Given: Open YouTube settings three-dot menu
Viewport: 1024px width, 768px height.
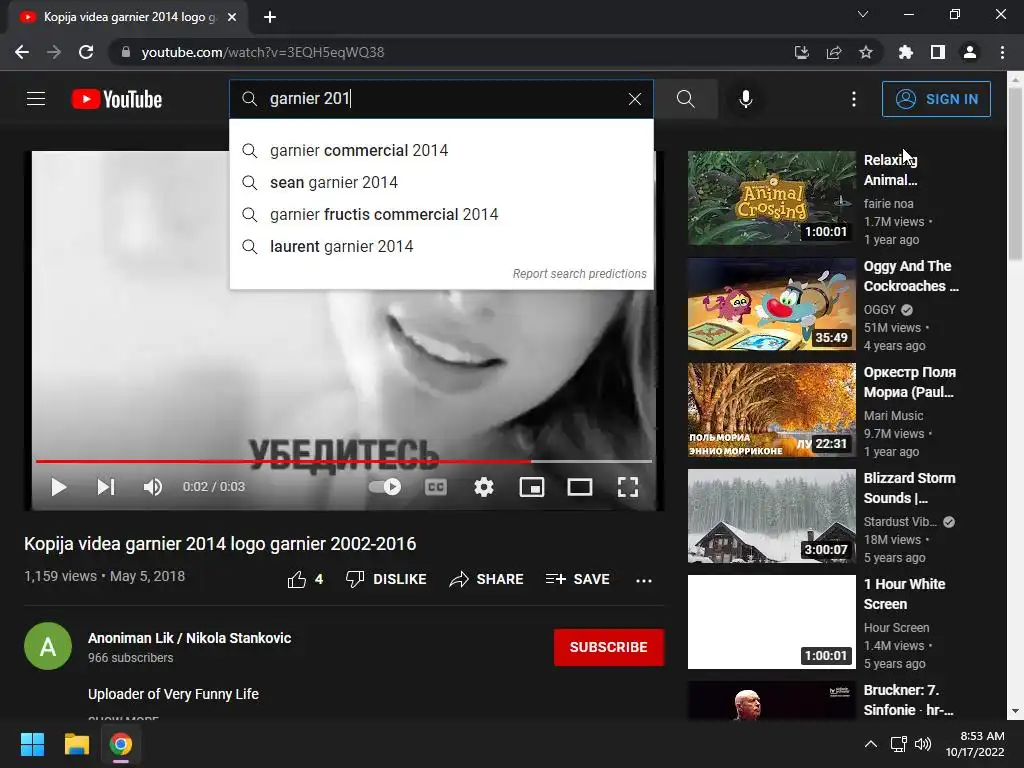Looking at the screenshot, I should tap(853, 99).
